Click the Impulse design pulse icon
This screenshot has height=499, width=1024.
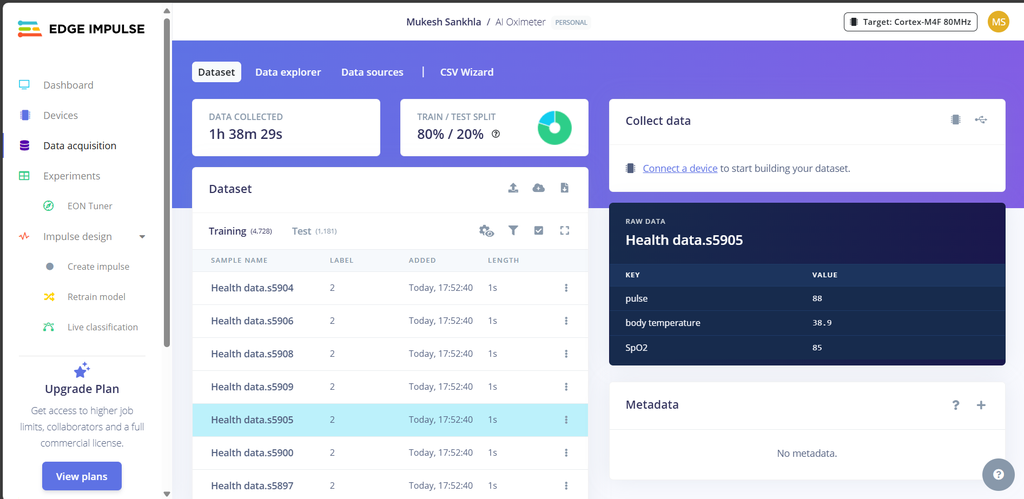24,236
